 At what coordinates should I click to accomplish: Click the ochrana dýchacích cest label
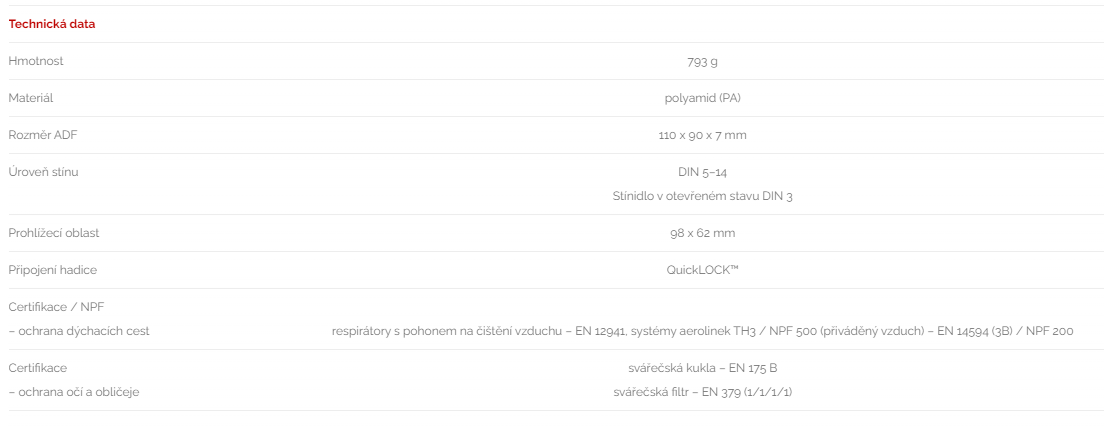tap(79, 331)
